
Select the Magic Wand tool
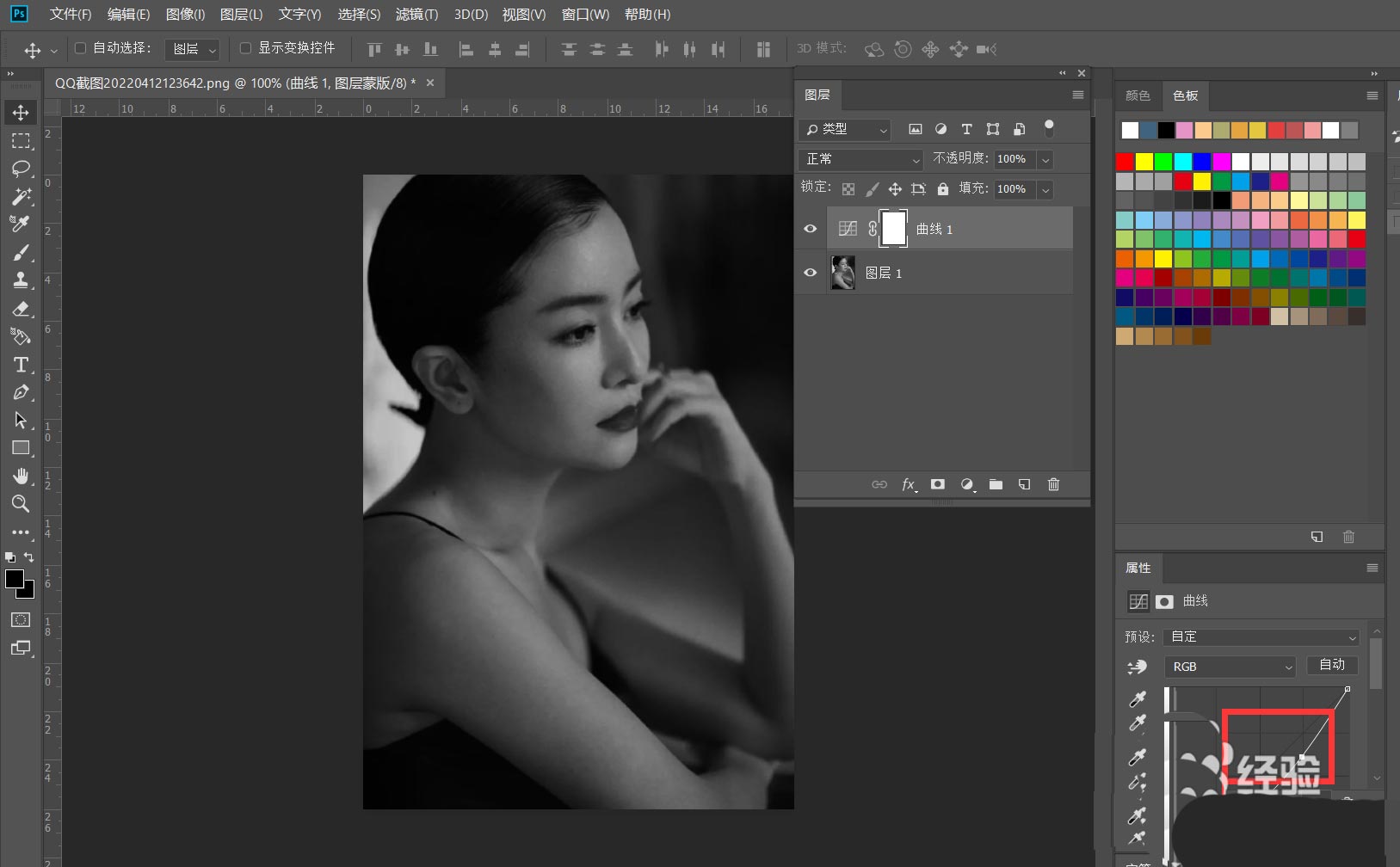point(22,196)
